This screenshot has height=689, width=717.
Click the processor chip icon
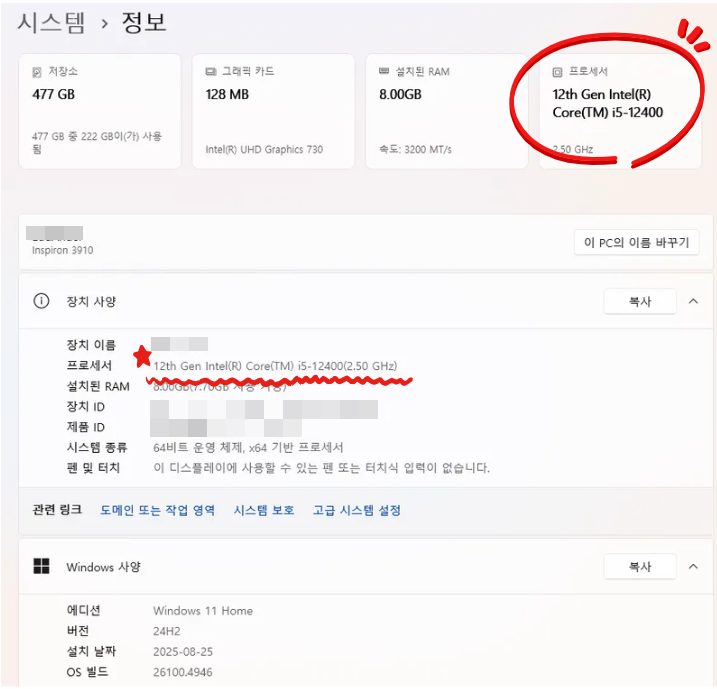click(x=557, y=72)
